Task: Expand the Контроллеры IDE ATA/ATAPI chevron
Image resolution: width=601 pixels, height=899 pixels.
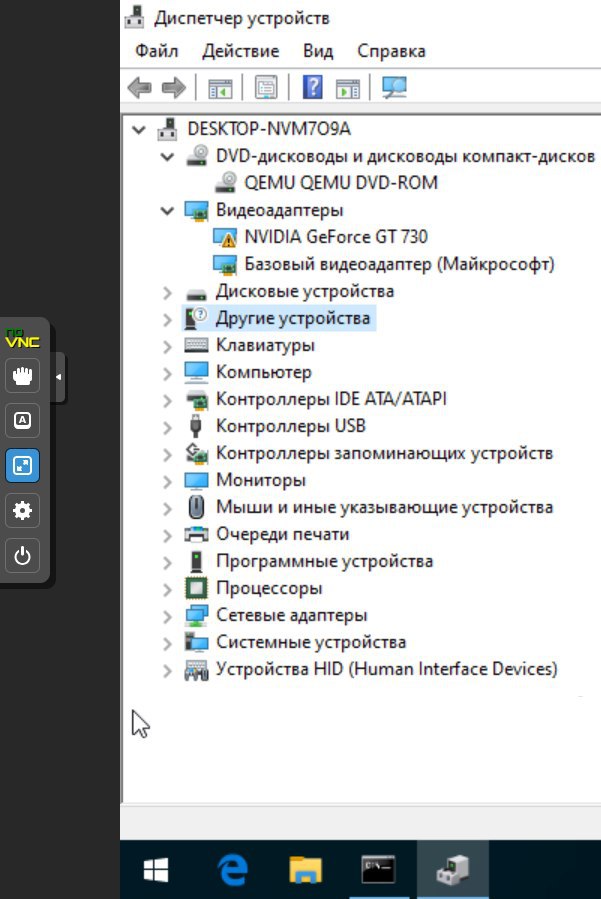Action: (167, 401)
